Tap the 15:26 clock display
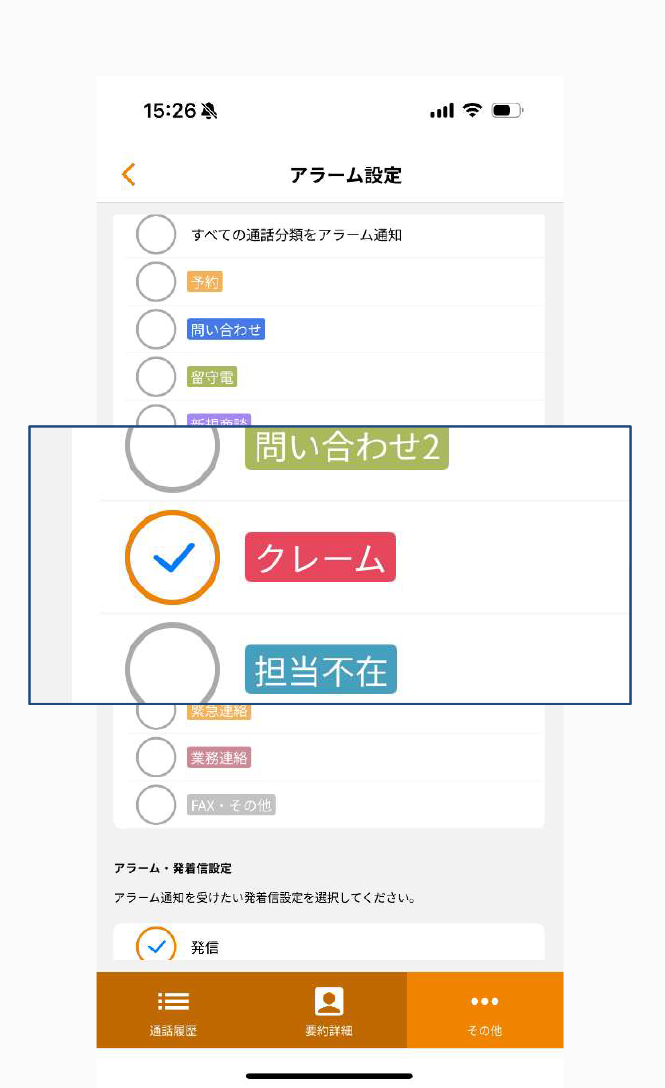 [x=172, y=111]
